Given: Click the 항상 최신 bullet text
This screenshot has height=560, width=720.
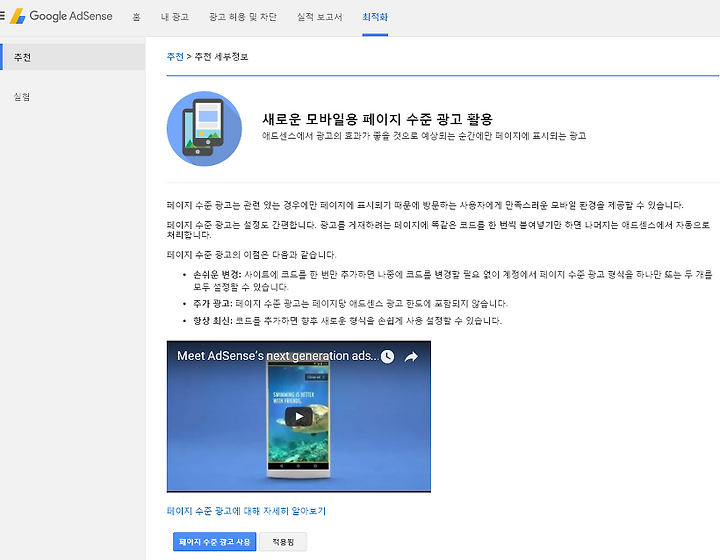Looking at the screenshot, I should 347,320.
